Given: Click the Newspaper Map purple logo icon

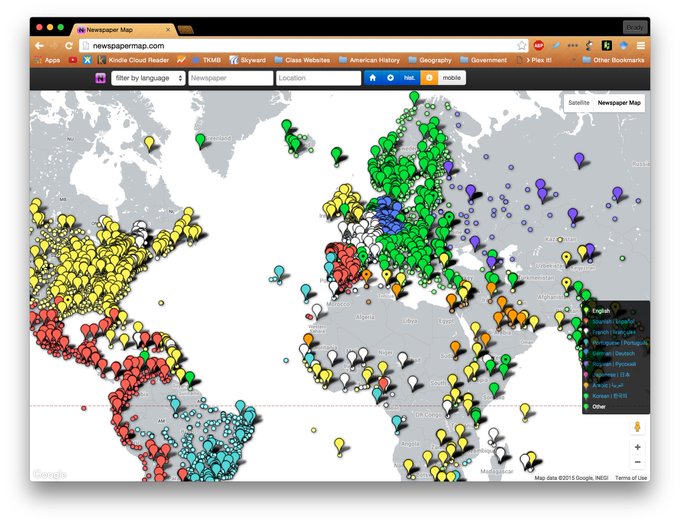Looking at the screenshot, I should [101, 77].
